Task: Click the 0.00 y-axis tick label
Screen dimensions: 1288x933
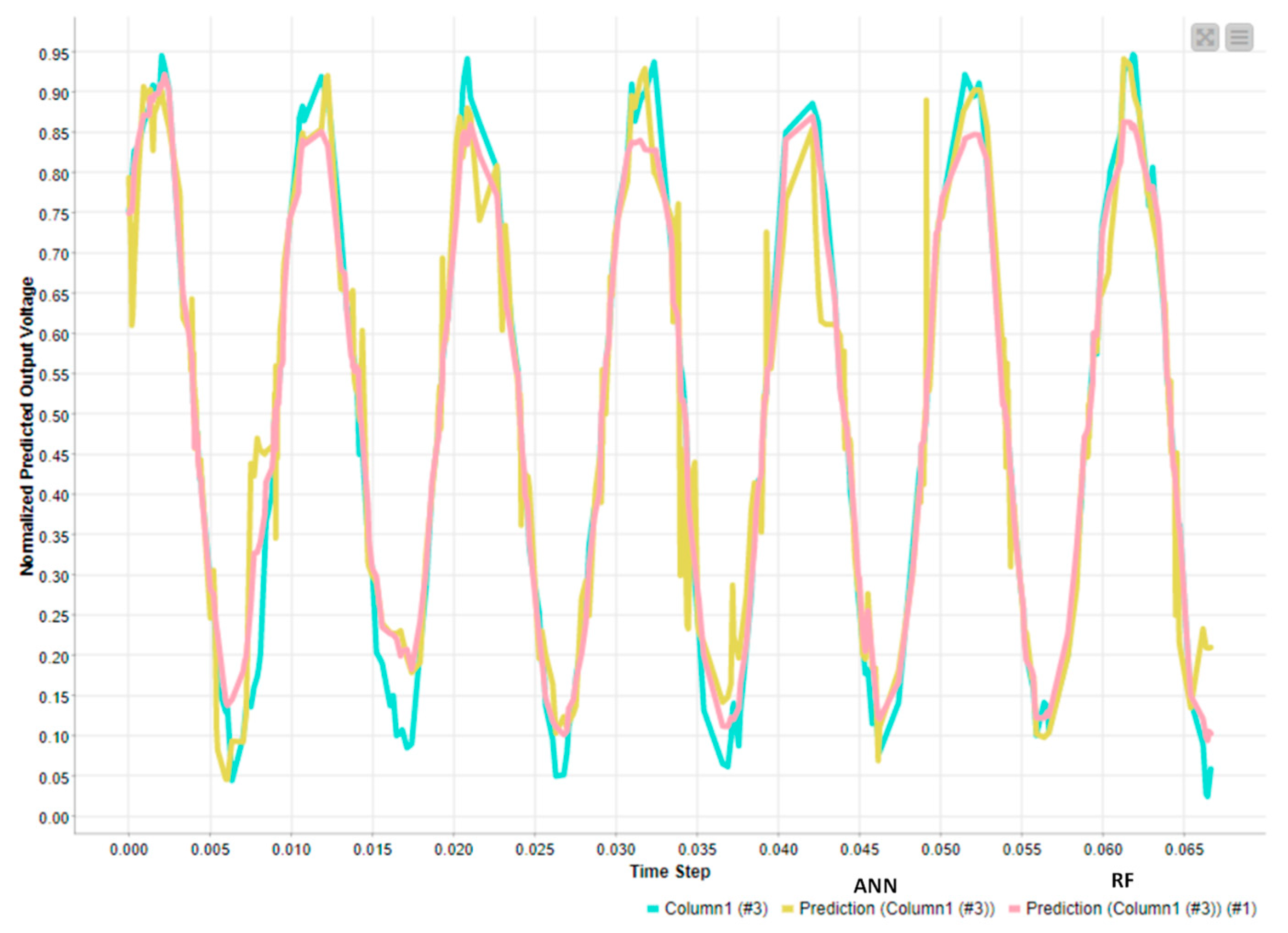Action: coord(54,818)
